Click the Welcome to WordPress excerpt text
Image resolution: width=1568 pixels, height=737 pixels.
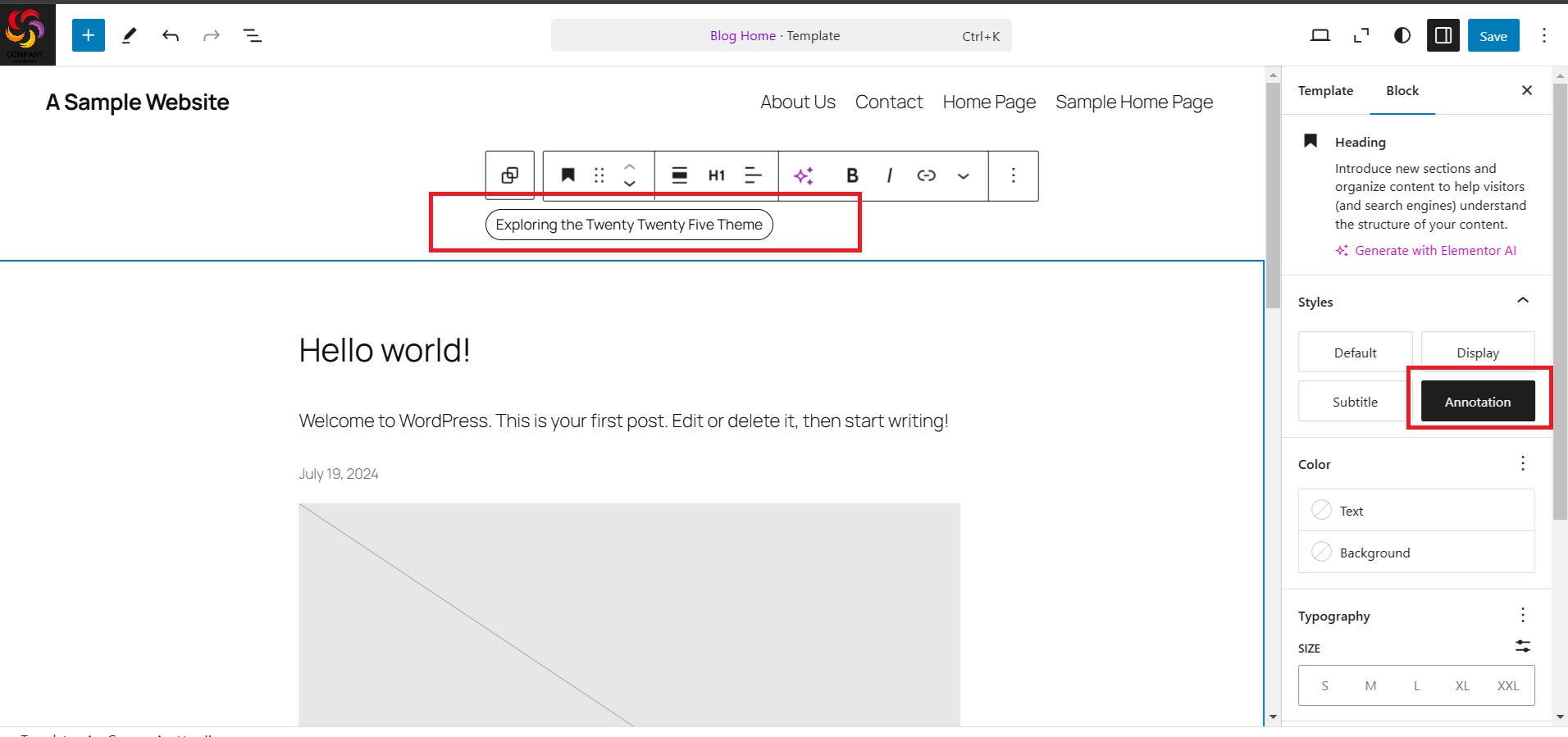point(623,421)
